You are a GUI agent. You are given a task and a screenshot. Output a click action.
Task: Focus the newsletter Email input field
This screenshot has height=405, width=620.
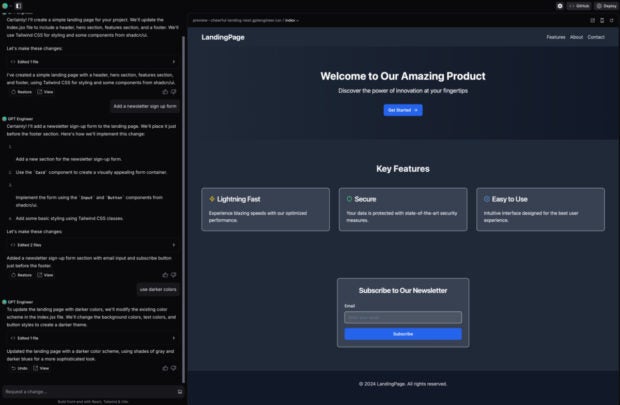point(403,318)
